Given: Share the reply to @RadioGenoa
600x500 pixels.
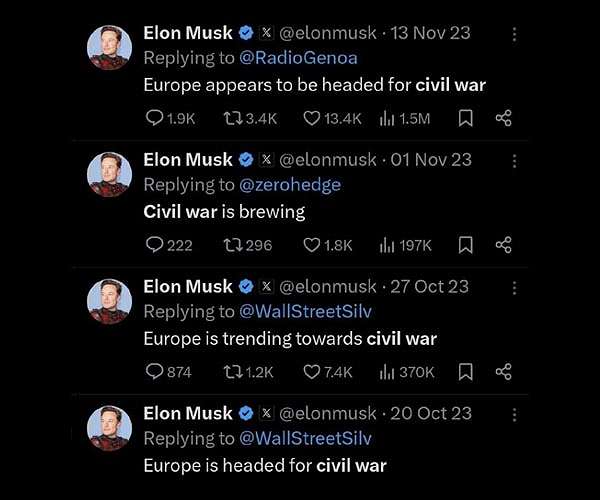Looking at the screenshot, I should pos(504,118).
